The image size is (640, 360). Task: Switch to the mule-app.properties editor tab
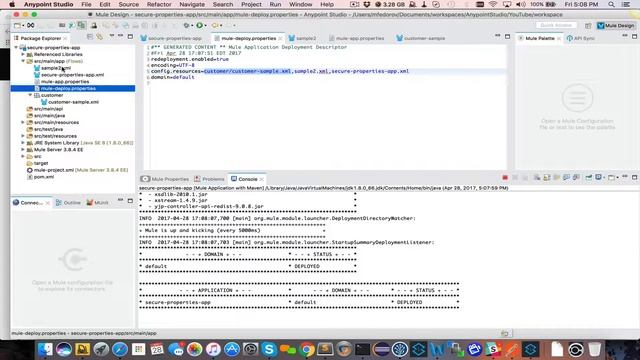[x=356, y=38]
